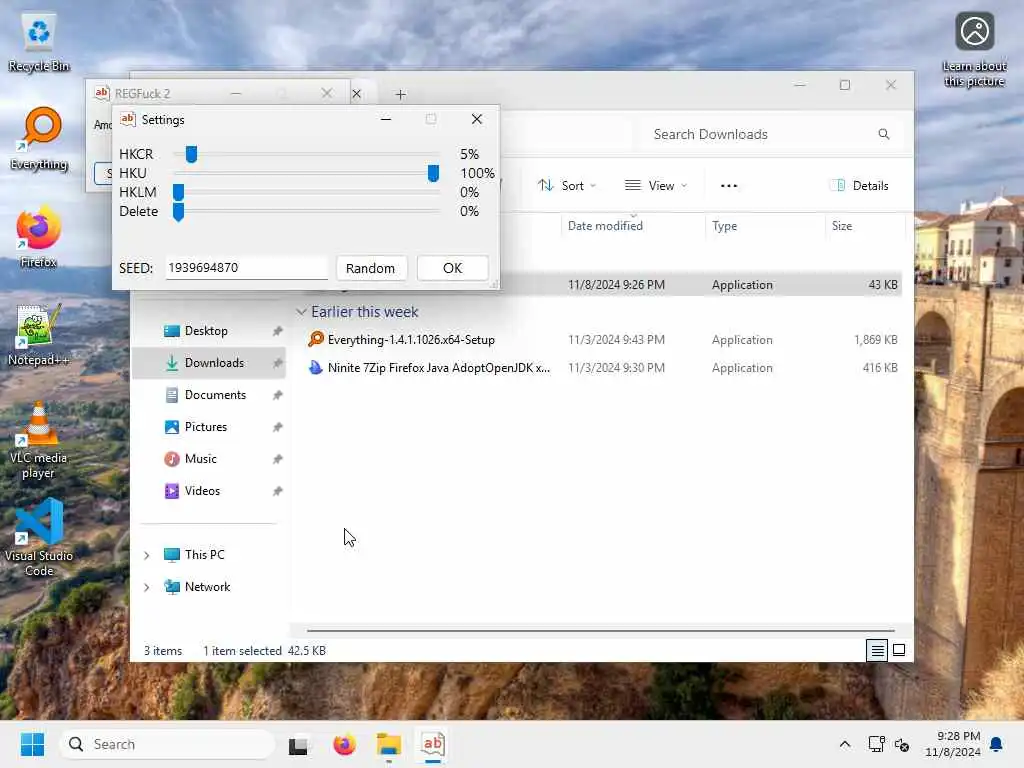Viewport: 1024px width, 768px height.
Task: Open the See more ellipsis menu
Action: point(729,185)
